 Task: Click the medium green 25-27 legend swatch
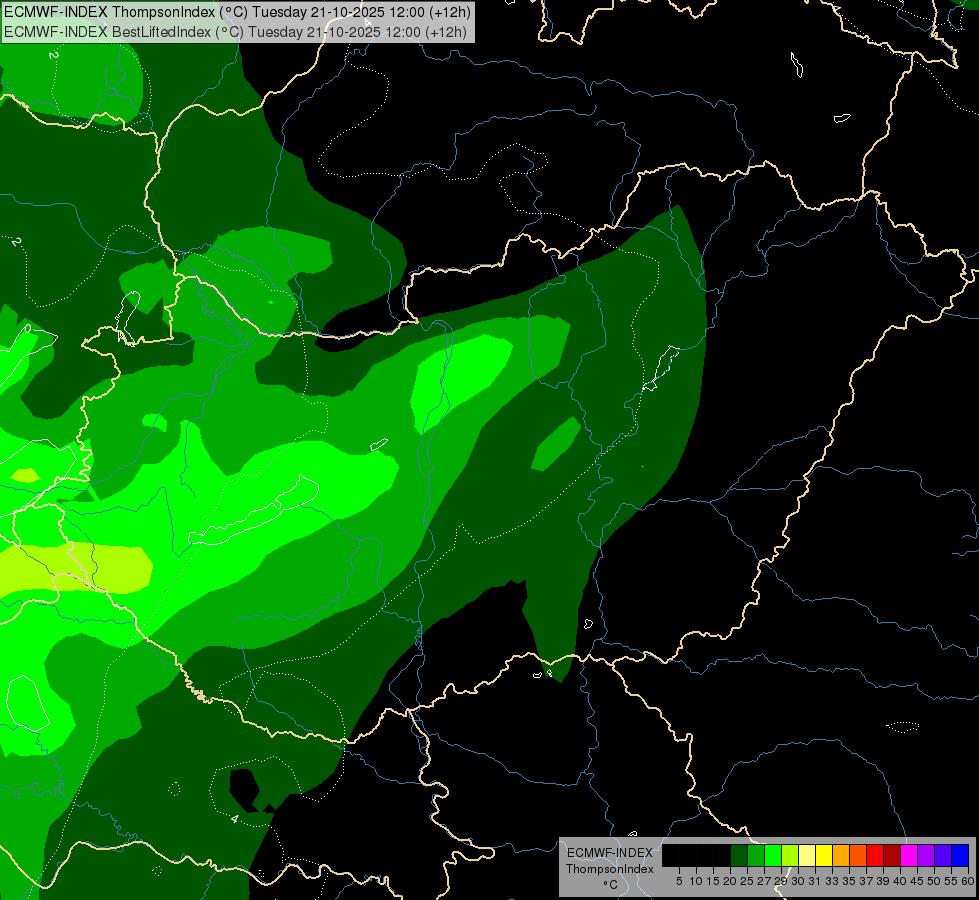756,855
